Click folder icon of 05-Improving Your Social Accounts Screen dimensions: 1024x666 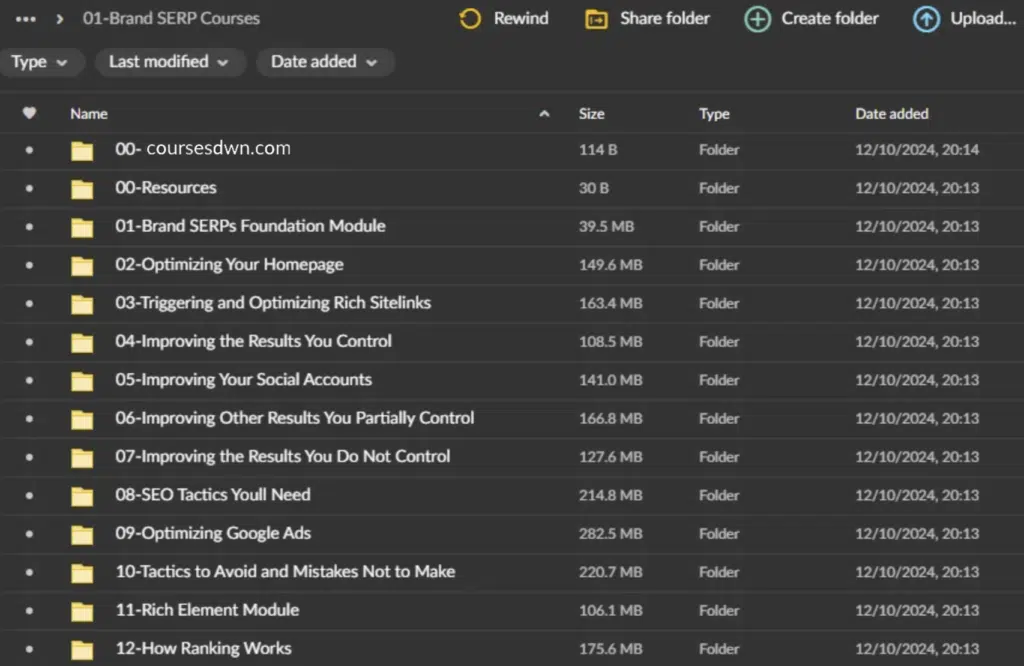pyautogui.click(x=82, y=381)
